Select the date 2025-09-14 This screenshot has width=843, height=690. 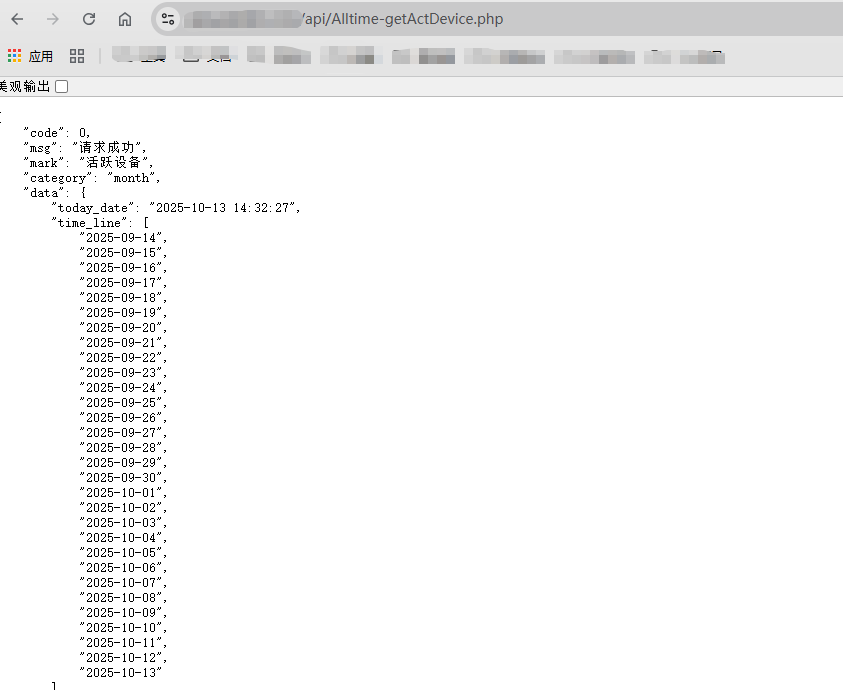[x=120, y=238]
